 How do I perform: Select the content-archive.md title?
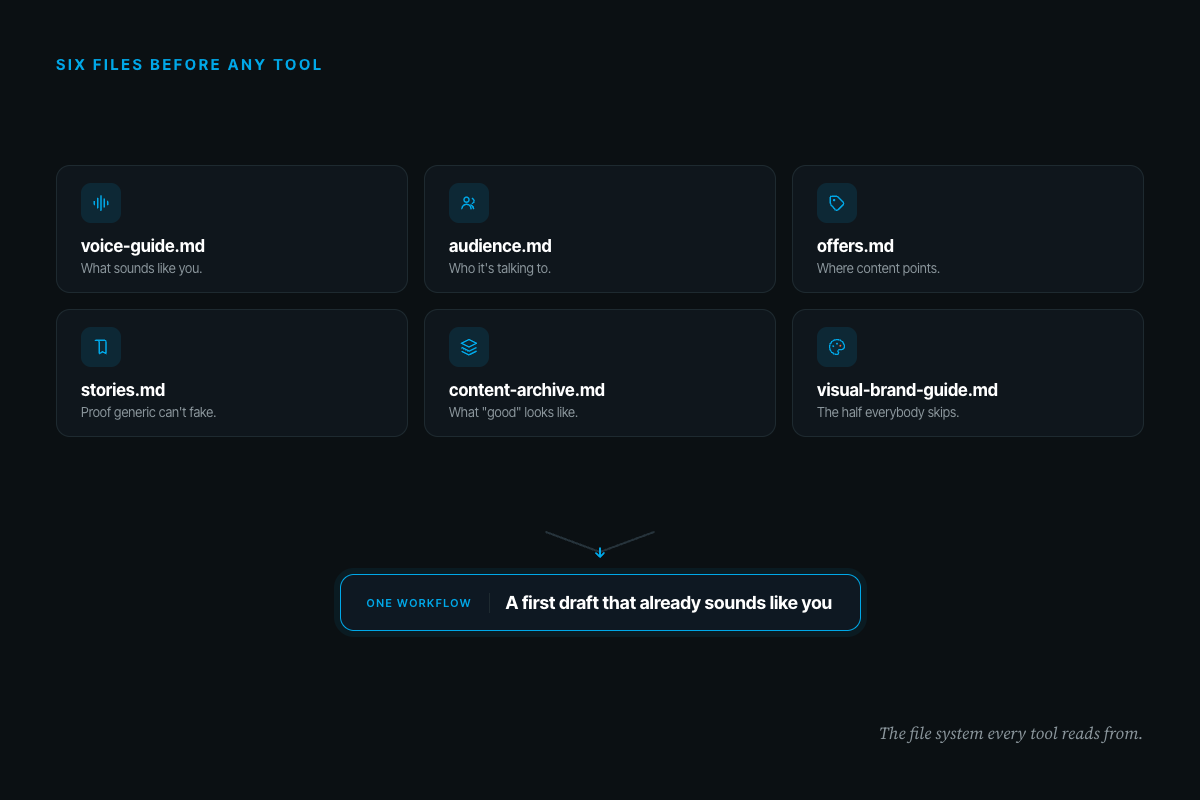coord(527,390)
